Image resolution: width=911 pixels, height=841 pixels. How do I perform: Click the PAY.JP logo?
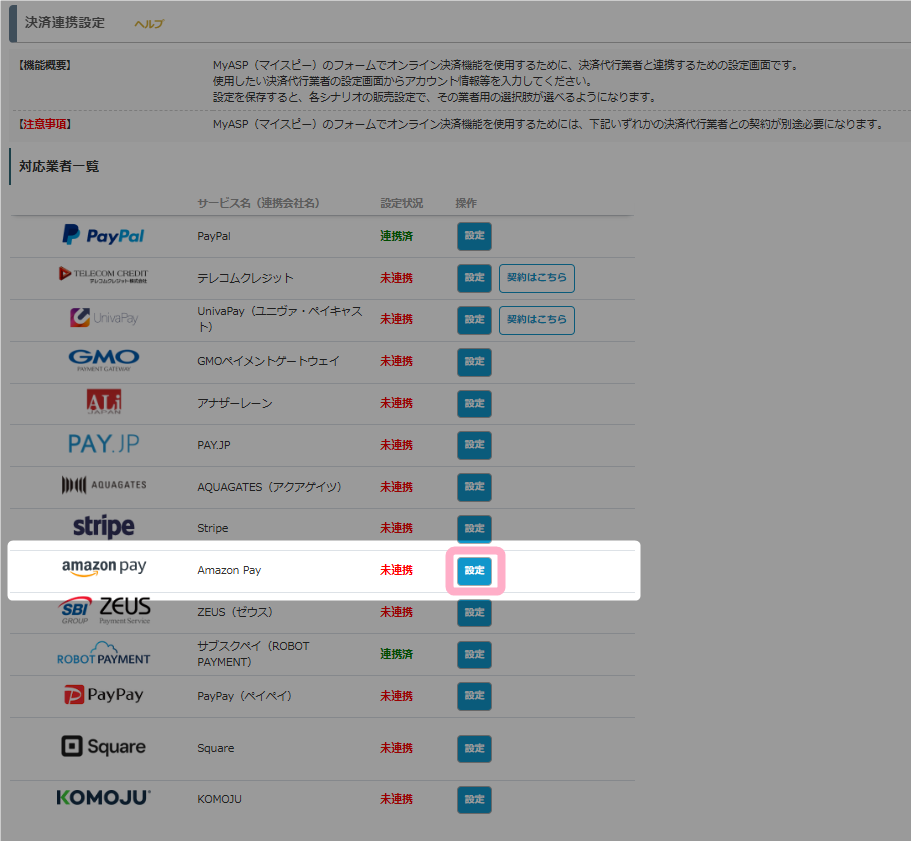pos(103,444)
